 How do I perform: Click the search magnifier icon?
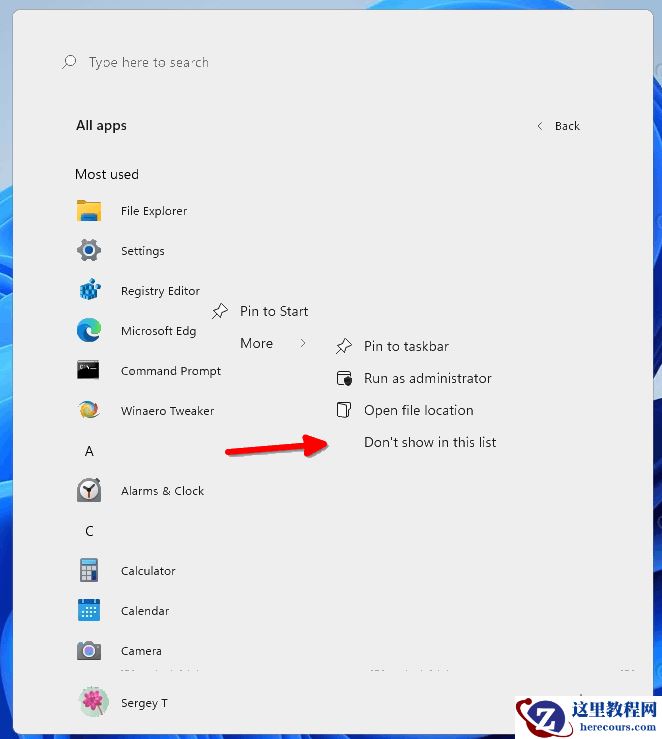pos(69,62)
